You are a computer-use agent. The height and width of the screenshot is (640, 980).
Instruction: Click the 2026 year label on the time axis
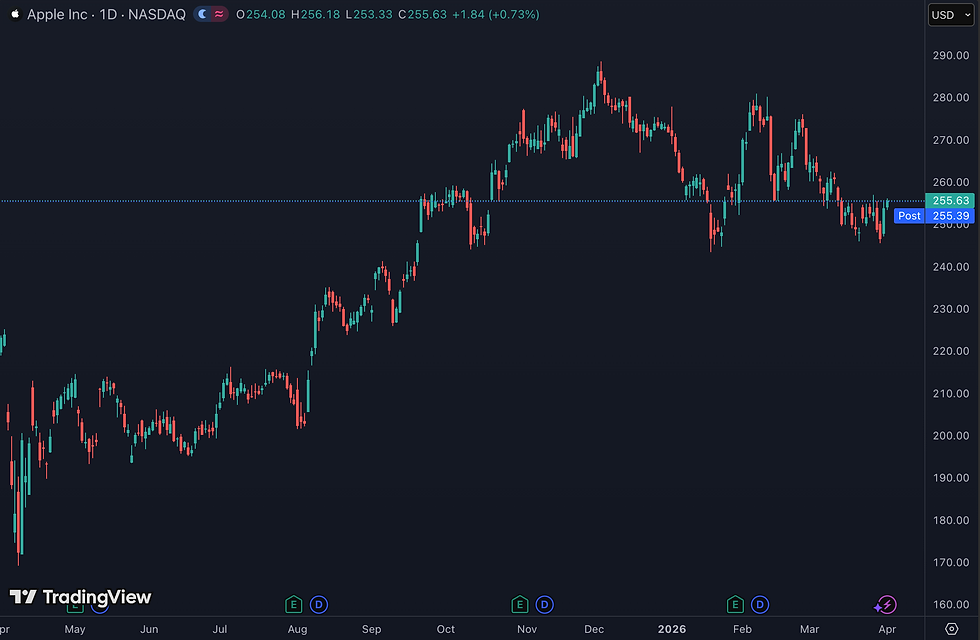click(672, 629)
